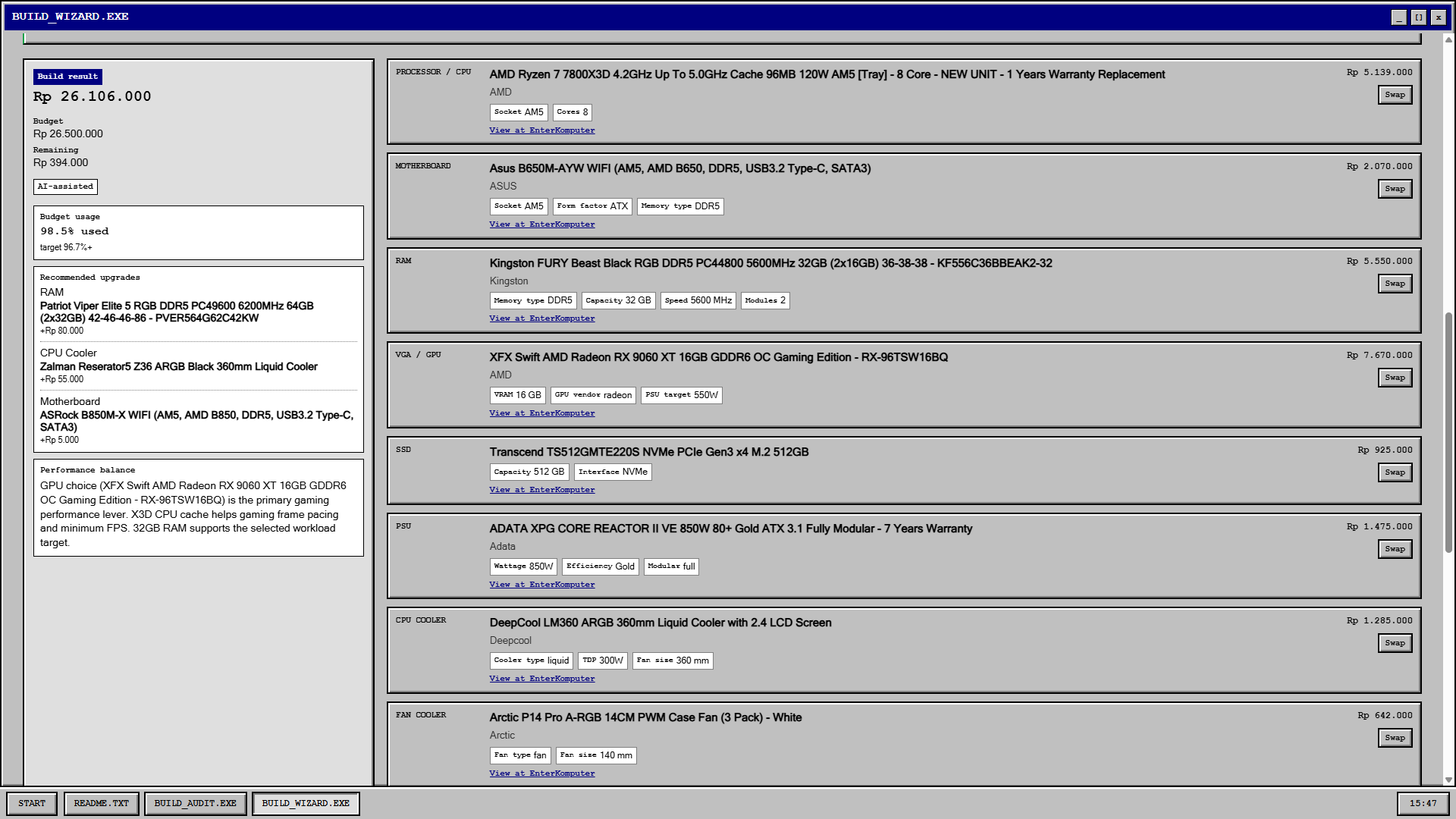This screenshot has width=1456, height=819.
Task: Click the Wattage 850W tag
Action: pyautogui.click(x=523, y=566)
